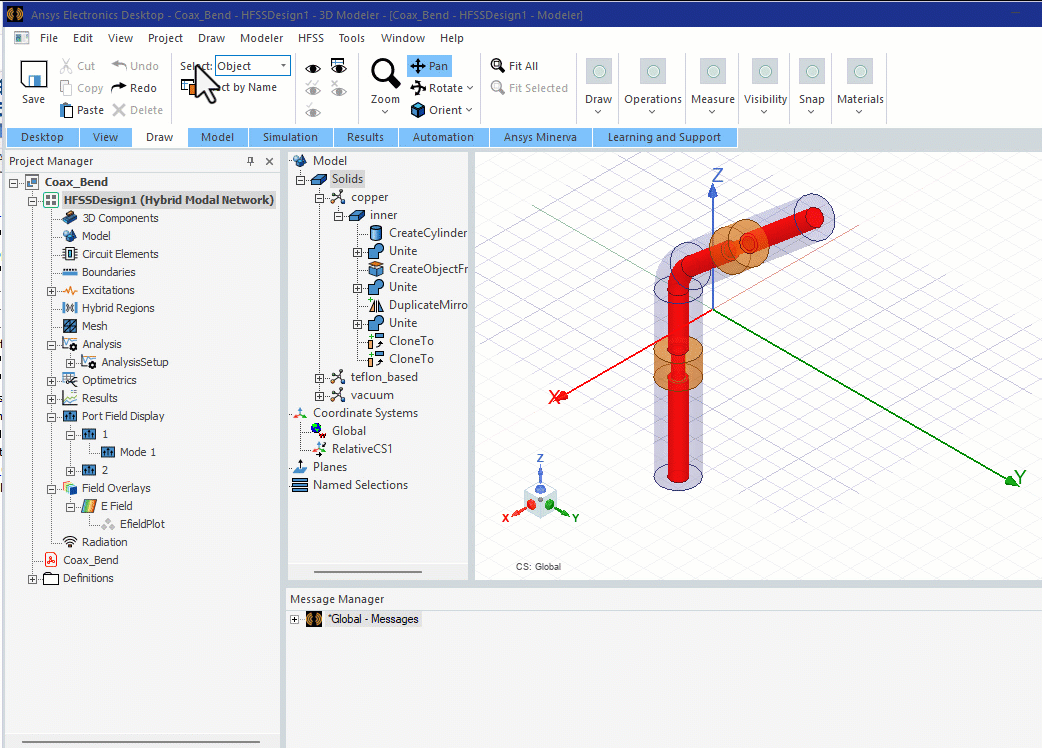Close the Project Manager panel
The width and height of the screenshot is (1042, 748).
(x=269, y=161)
